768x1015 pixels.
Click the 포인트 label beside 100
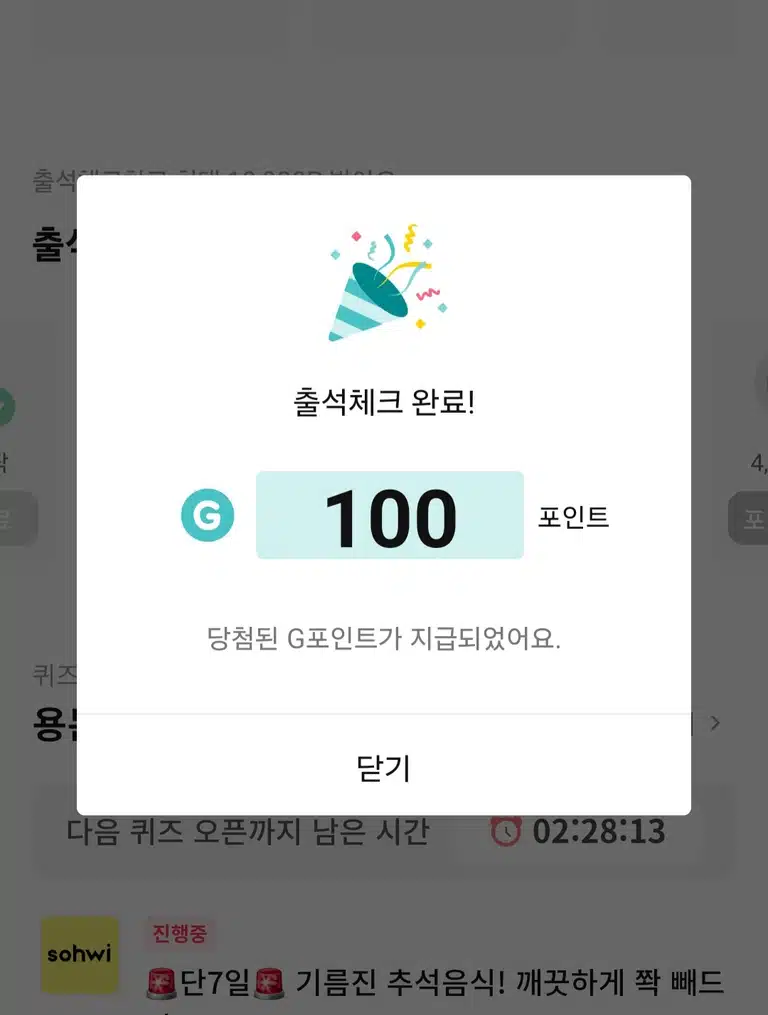click(573, 517)
